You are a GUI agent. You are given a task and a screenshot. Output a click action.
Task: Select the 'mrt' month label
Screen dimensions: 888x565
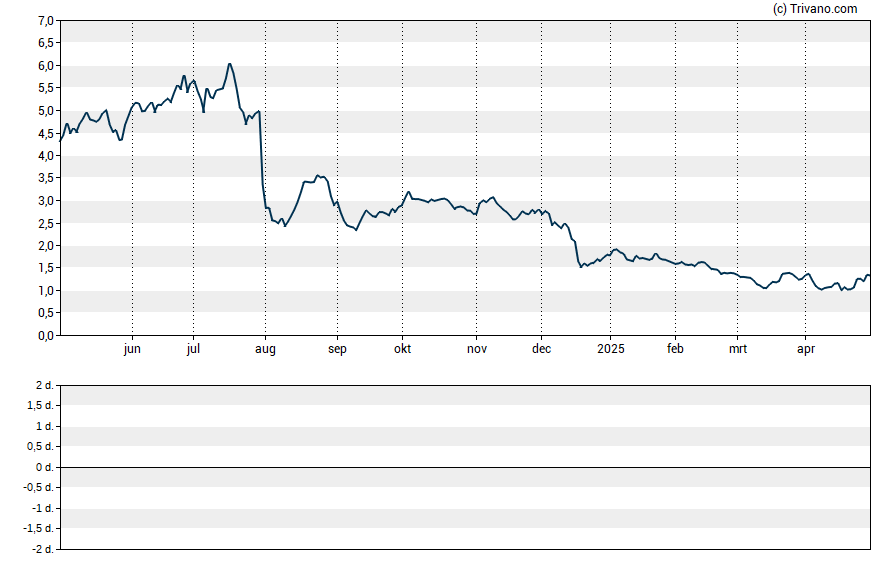coord(737,349)
